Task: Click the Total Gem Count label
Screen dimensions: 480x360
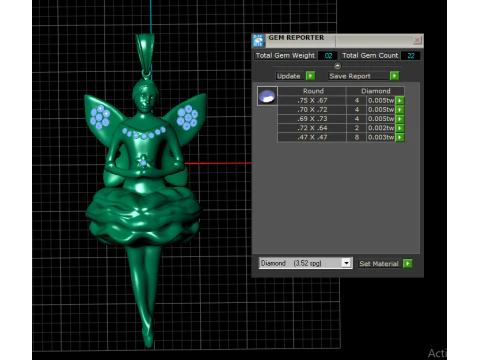Action: click(370, 56)
